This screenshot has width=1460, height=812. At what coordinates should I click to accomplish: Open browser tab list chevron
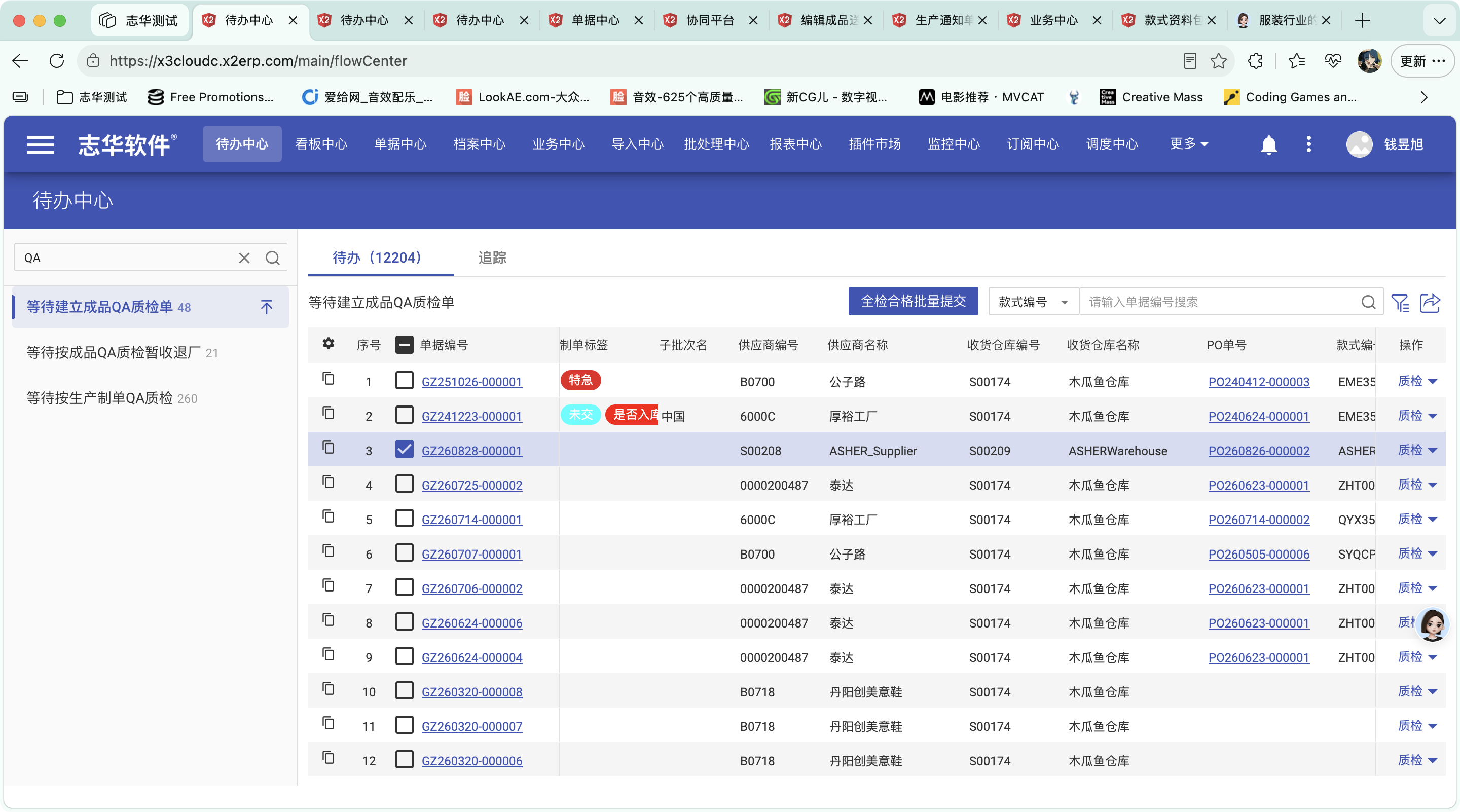(x=1439, y=21)
